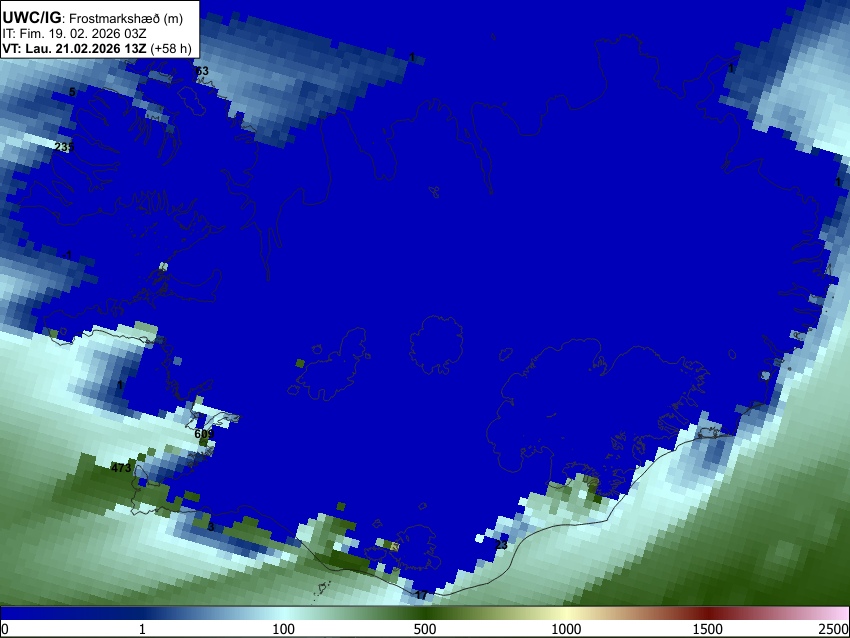Click the colorbar tick label '2500'
The height and width of the screenshot is (638, 850).
pos(835,629)
